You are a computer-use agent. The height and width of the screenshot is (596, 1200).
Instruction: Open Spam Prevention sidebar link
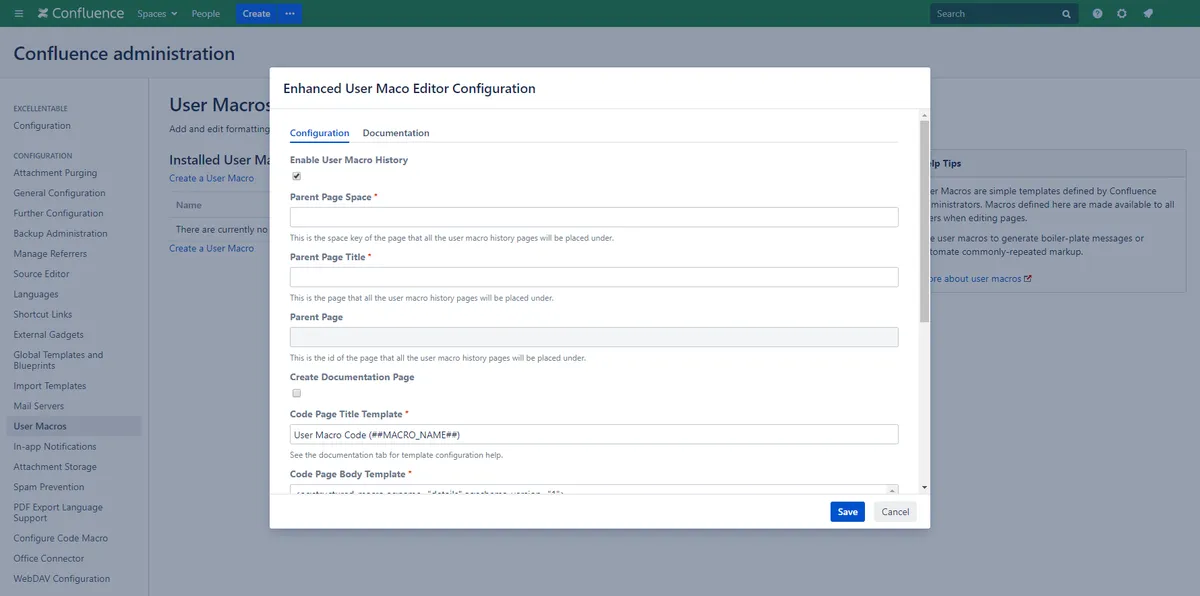pyautogui.click(x=49, y=487)
